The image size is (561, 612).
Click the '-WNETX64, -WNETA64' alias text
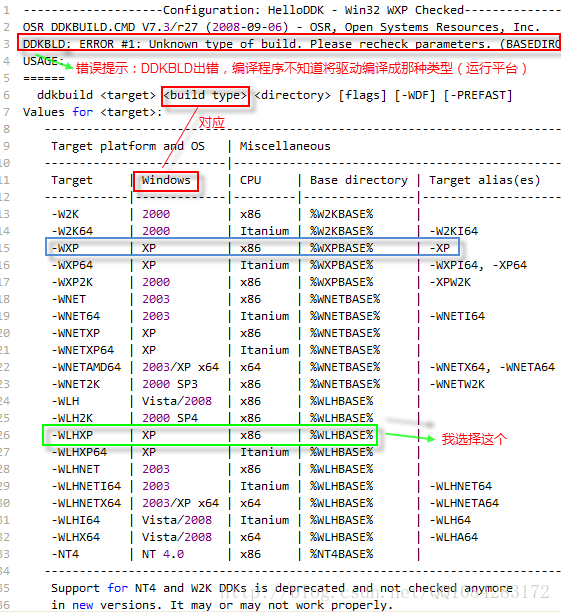(x=492, y=367)
